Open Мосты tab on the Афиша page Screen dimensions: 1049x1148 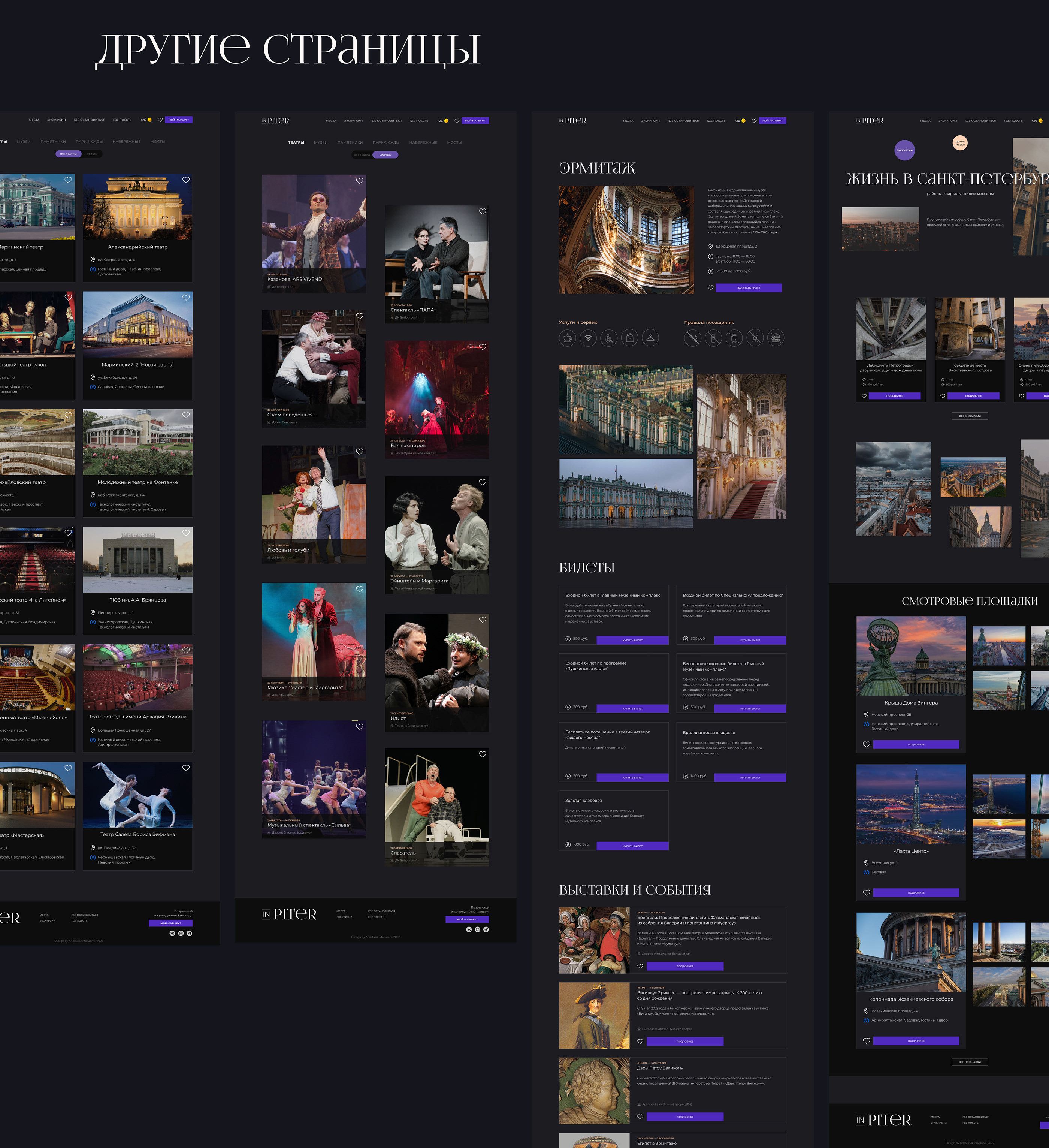tap(454, 142)
